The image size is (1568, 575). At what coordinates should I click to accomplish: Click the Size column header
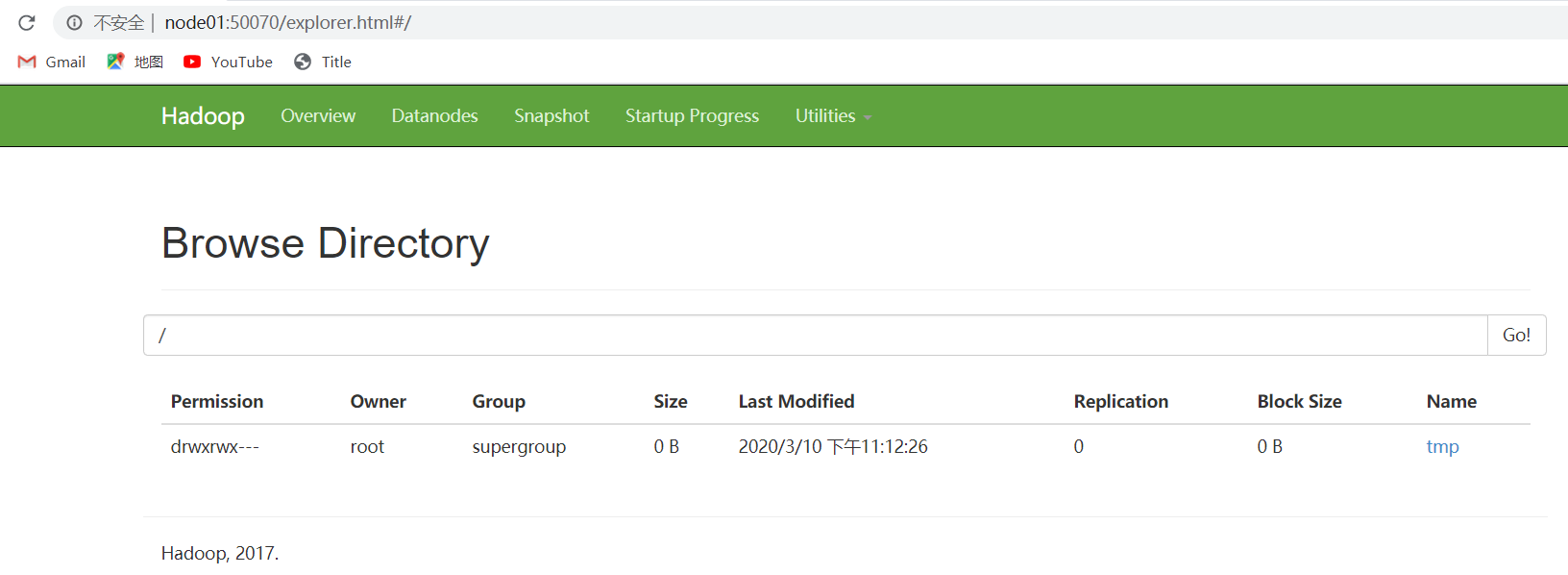point(671,401)
